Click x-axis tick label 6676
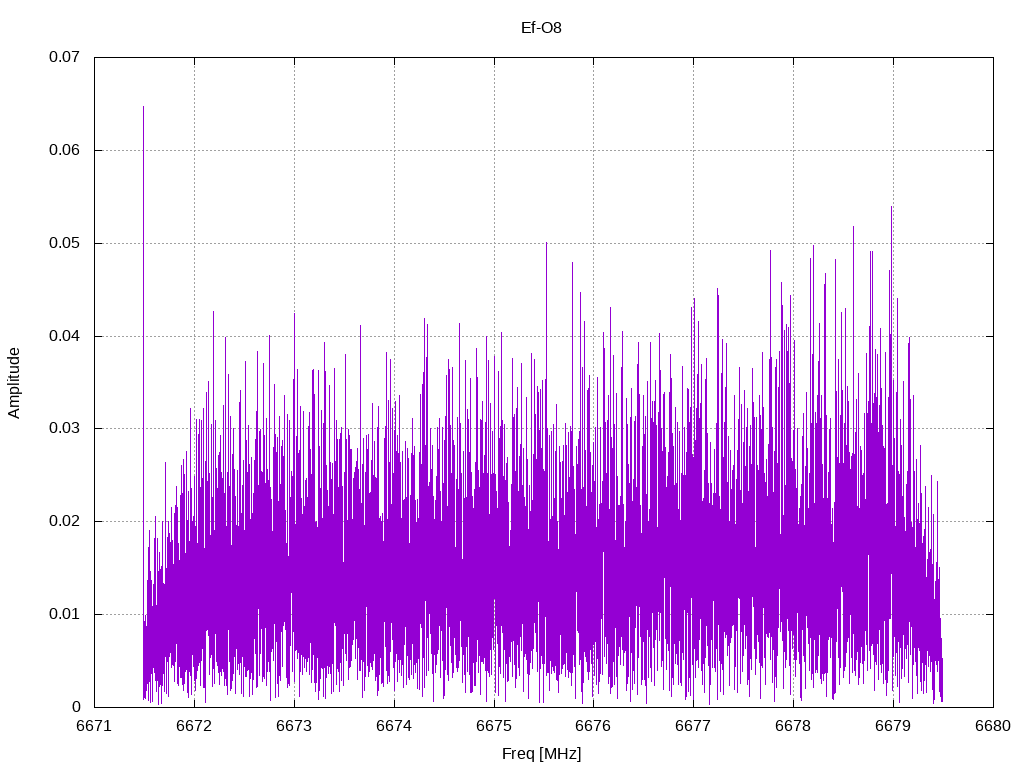Image resolution: width=1024 pixels, height=768 pixels. (x=594, y=726)
